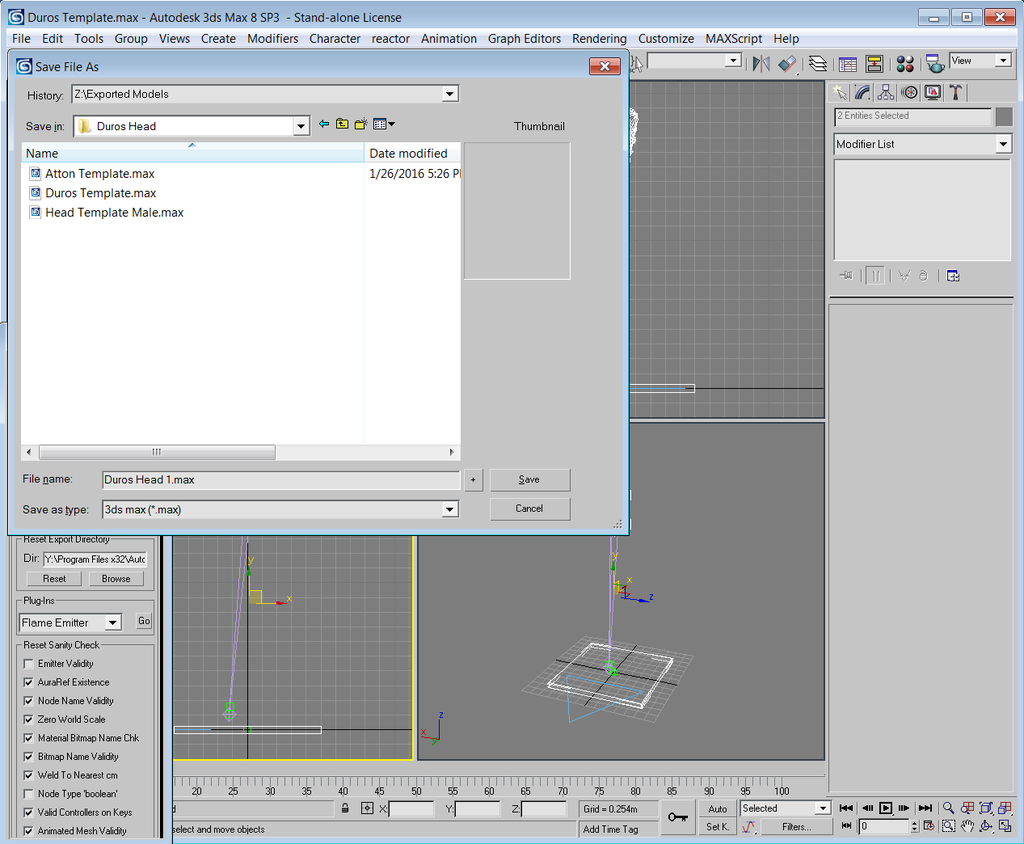Open the Layer Manager icon
The image size is (1024, 844).
pos(818,63)
